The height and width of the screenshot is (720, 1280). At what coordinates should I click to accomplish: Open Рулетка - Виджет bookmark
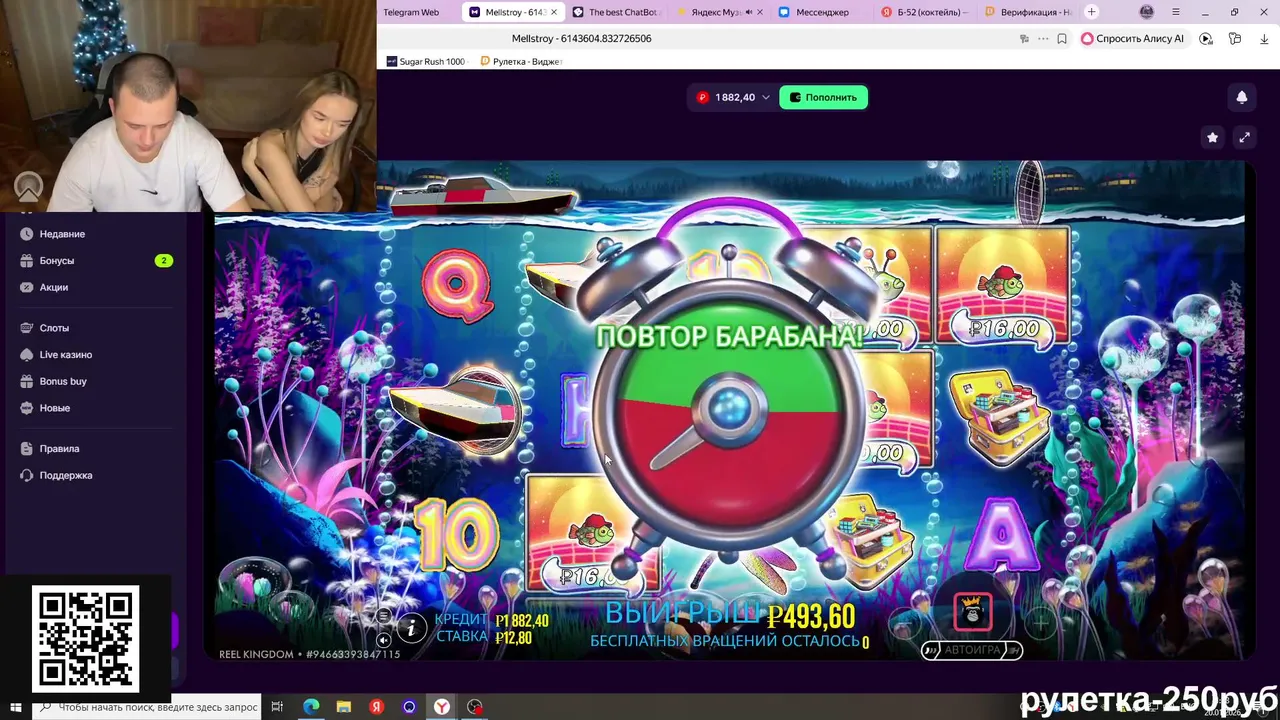point(521,61)
